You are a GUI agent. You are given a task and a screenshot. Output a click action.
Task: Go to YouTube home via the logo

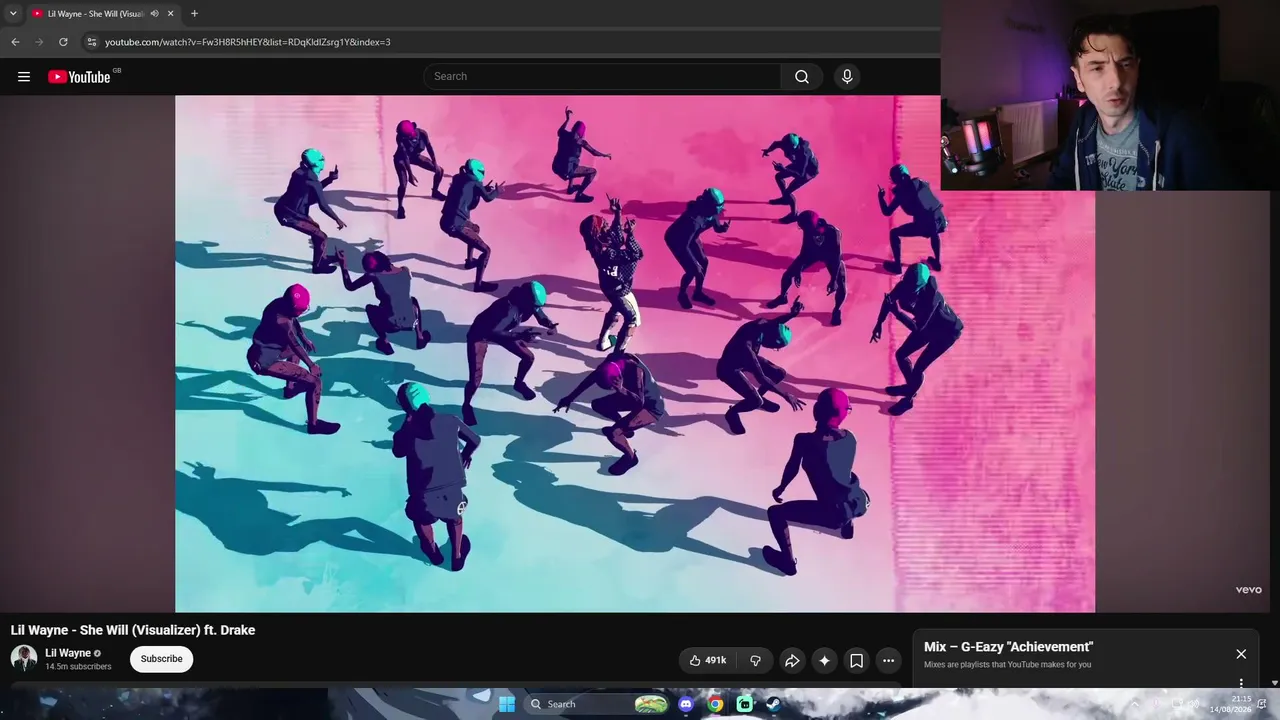pyautogui.click(x=79, y=77)
